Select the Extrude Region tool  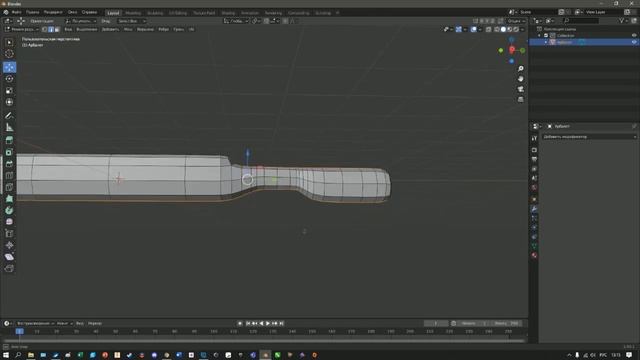coord(9,140)
